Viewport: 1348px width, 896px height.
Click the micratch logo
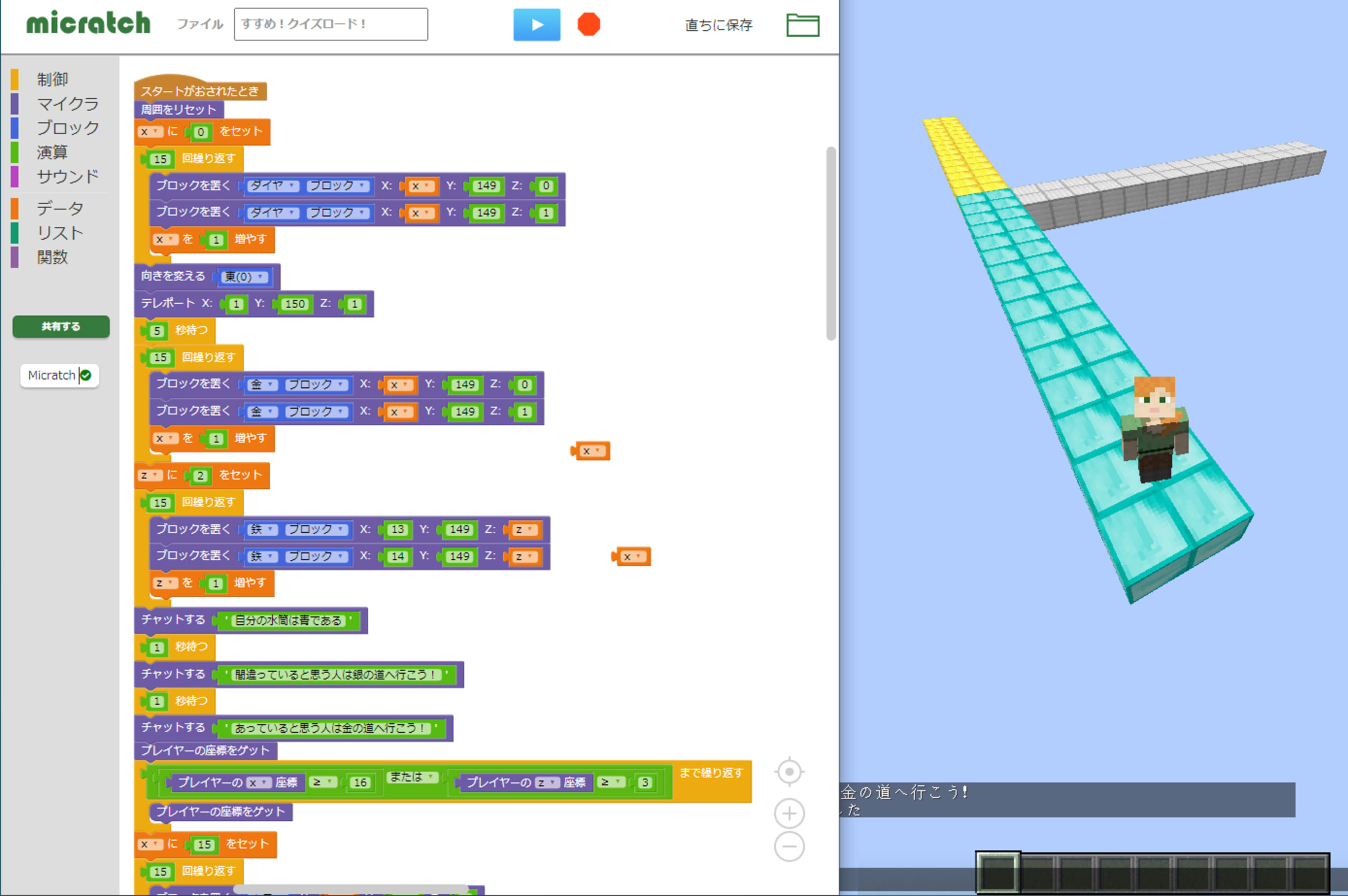(x=88, y=23)
